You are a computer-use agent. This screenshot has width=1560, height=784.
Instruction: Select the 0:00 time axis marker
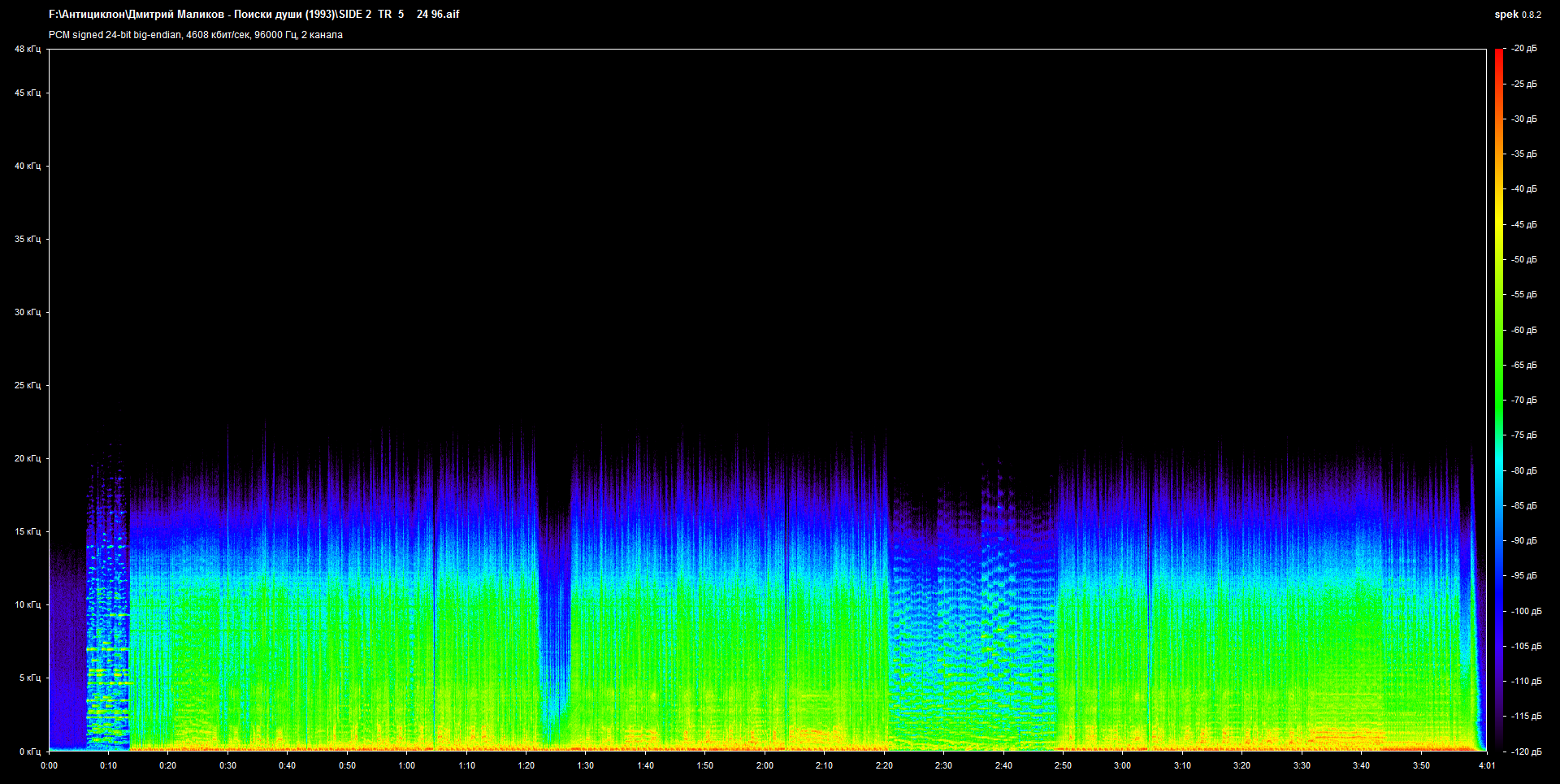pyautogui.click(x=49, y=765)
